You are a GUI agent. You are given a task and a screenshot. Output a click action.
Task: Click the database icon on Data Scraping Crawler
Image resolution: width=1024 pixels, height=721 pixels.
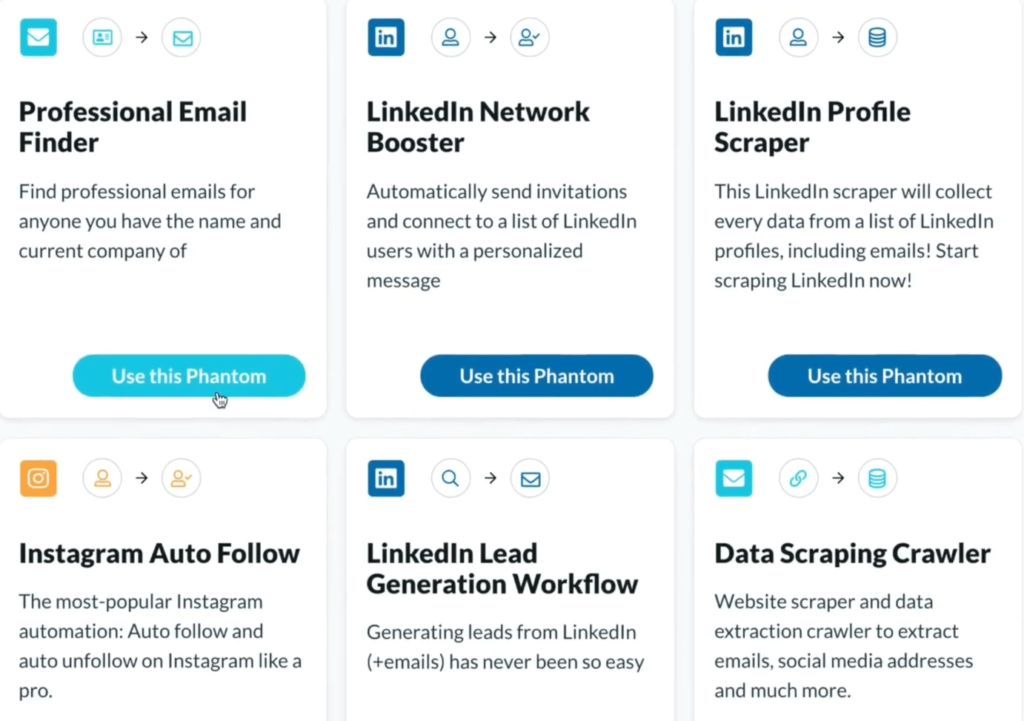pos(877,478)
